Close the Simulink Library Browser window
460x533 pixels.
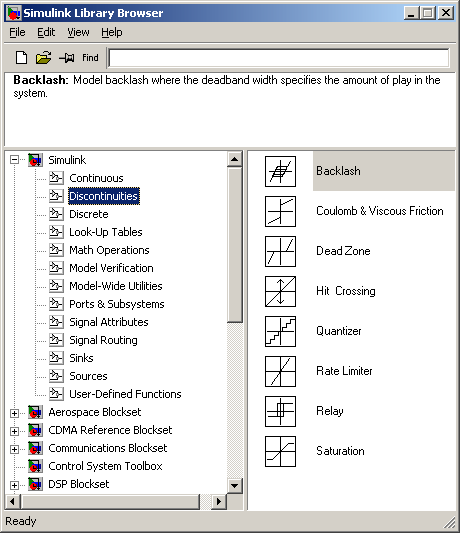tap(446, 13)
